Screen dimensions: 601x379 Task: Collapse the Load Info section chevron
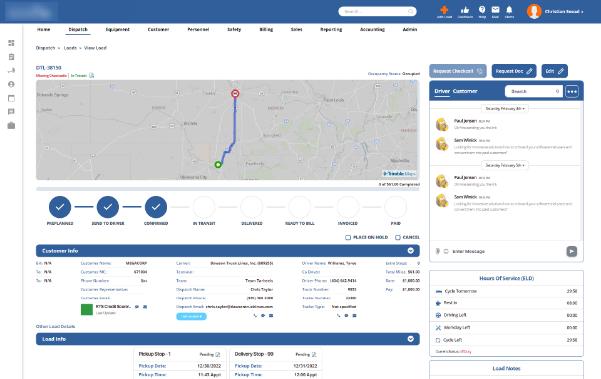pyautogui.click(x=411, y=339)
